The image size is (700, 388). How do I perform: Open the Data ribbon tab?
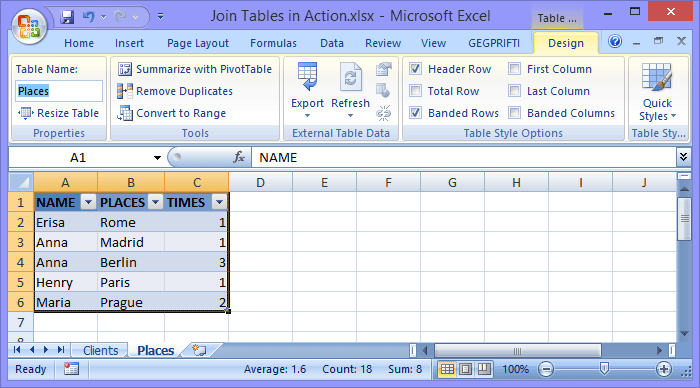tap(332, 43)
